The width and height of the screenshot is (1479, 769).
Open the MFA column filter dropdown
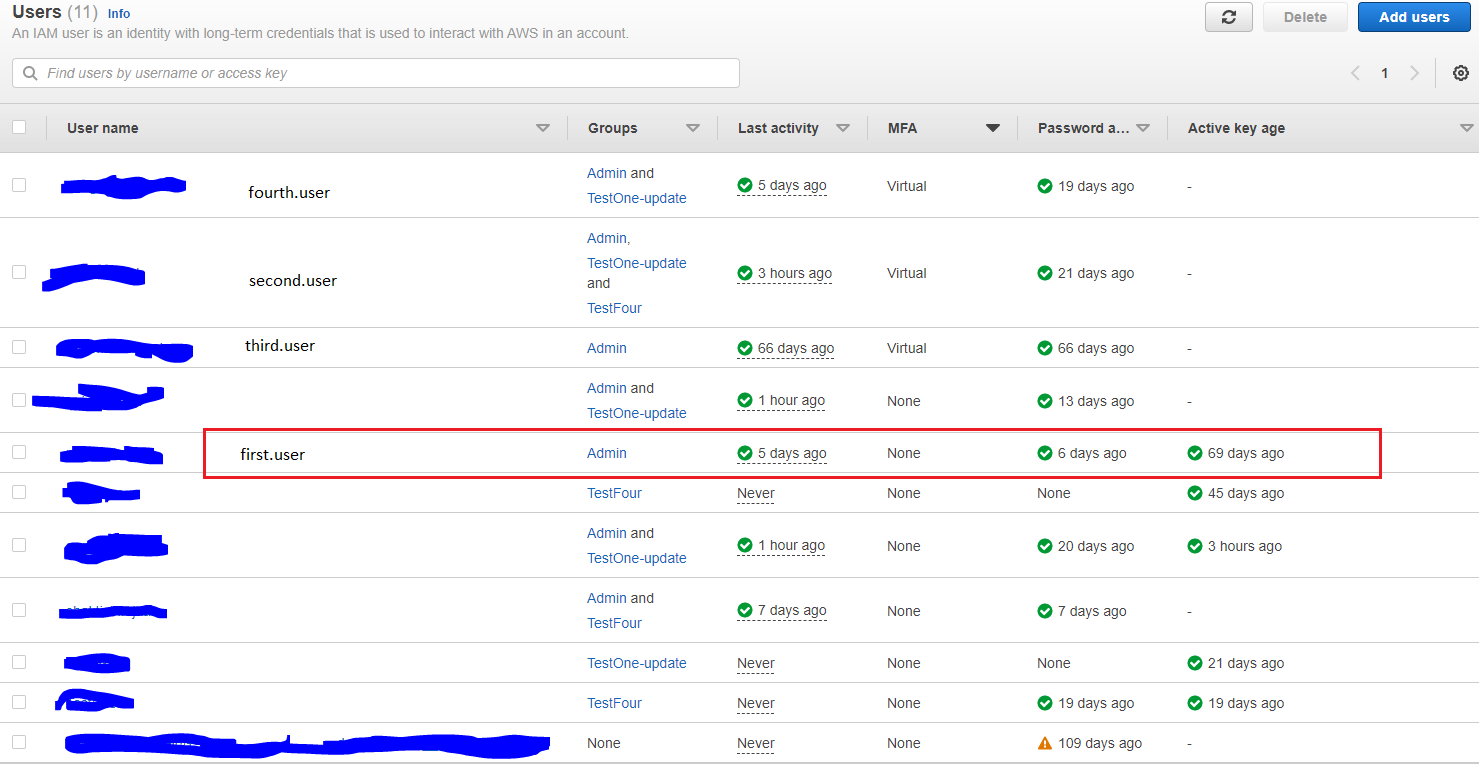pyautogui.click(x=993, y=128)
